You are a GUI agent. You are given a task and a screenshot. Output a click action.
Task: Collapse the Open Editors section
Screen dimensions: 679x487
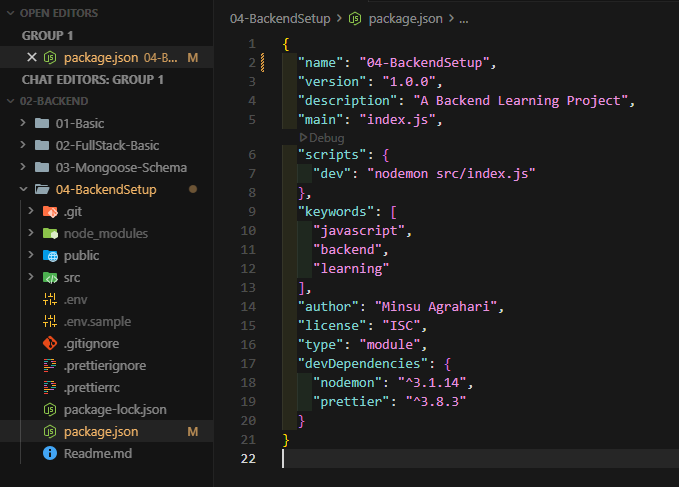coord(10,13)
